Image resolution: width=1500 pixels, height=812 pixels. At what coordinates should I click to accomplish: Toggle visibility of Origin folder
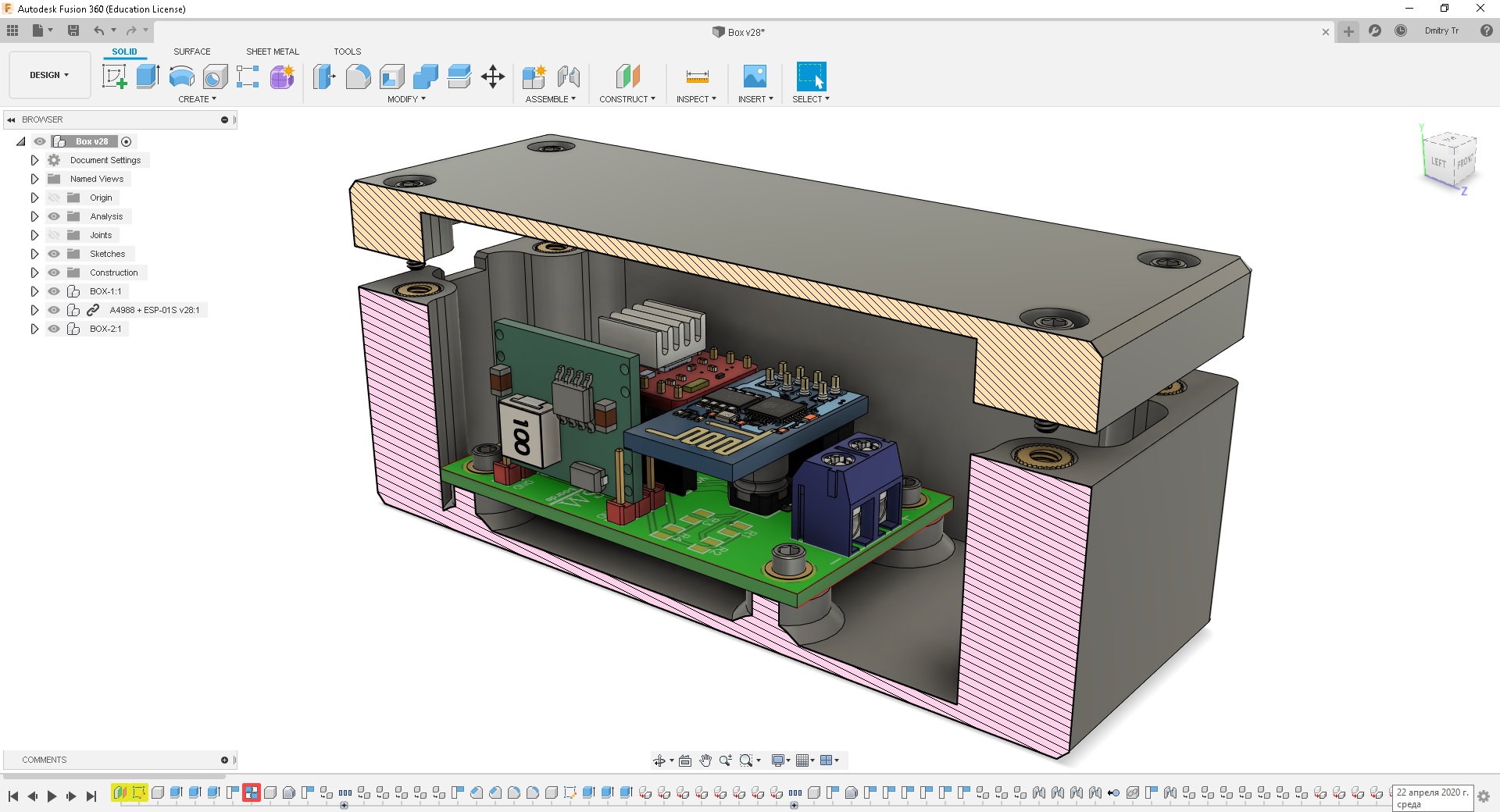(54, 198)
